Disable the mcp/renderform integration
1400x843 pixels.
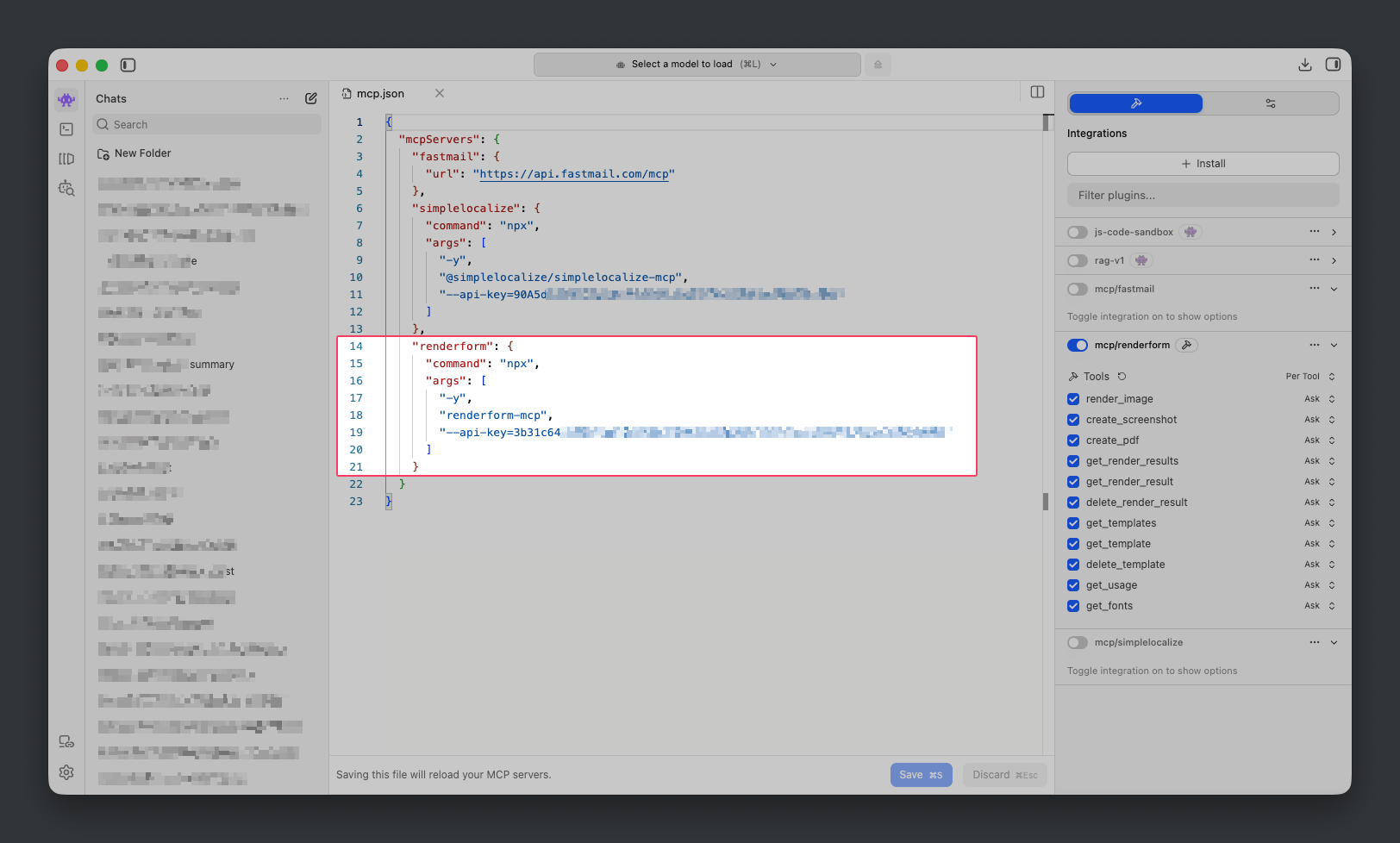pyautogui.click(x=1078, y=345)
